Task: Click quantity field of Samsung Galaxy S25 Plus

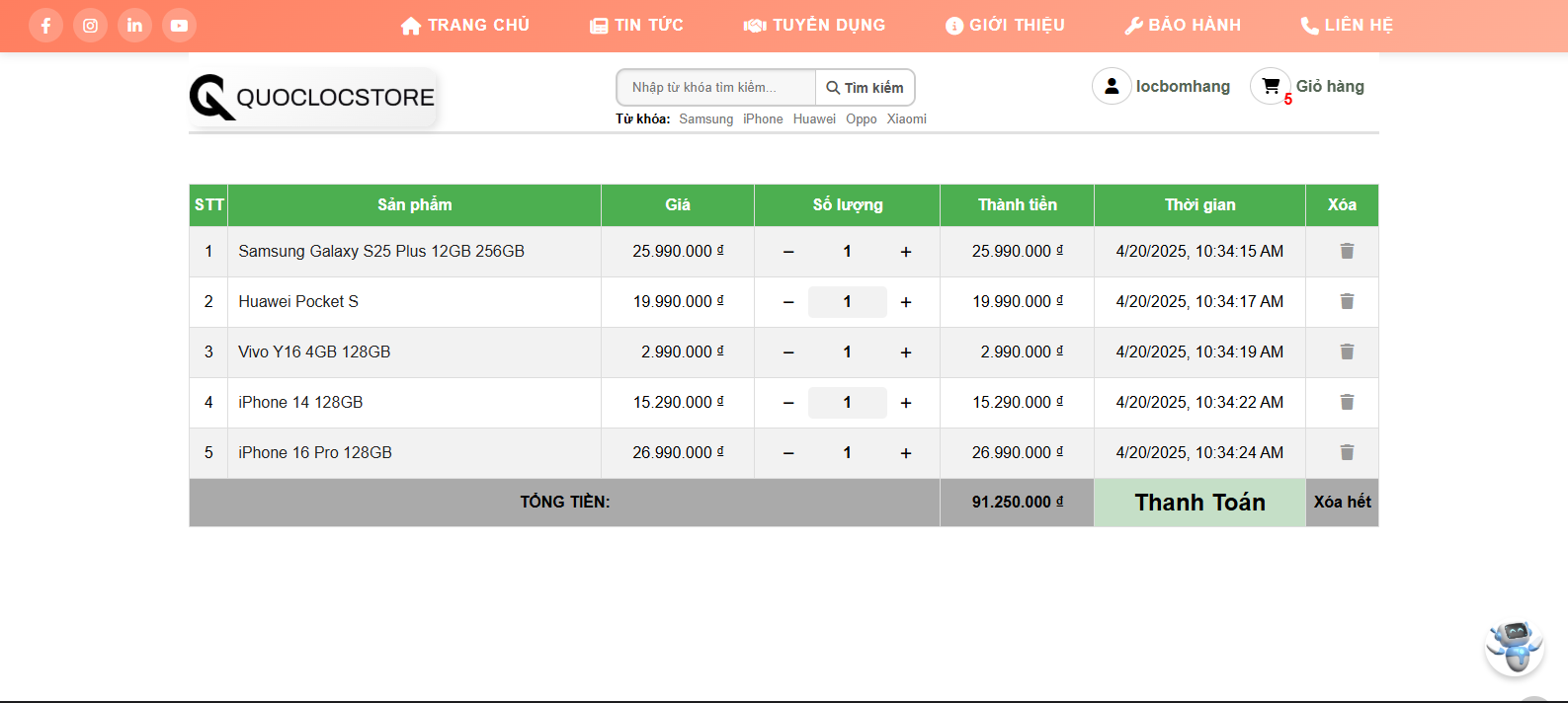Action: tap(847, 252)
